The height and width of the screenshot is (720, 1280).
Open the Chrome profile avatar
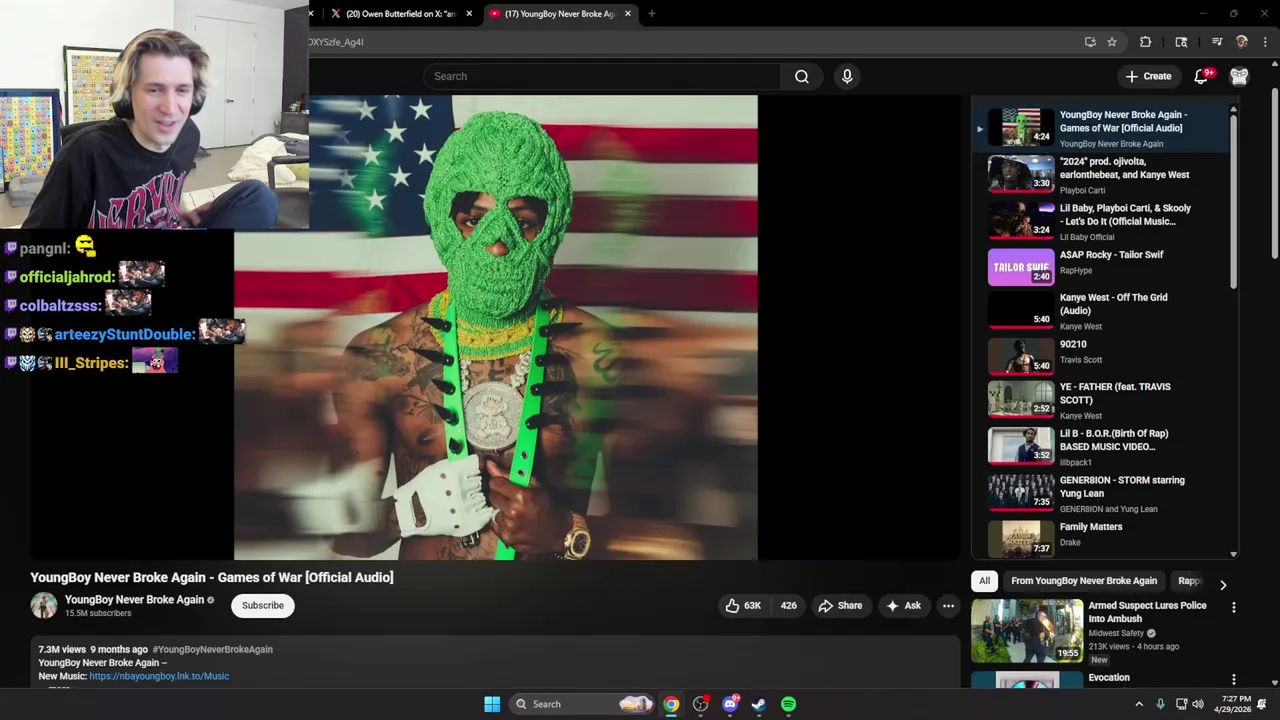coord(1242,42)
